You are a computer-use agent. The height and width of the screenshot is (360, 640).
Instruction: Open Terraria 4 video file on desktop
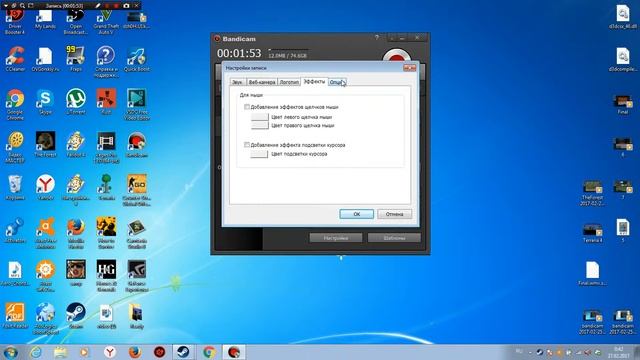click(592, 233)
